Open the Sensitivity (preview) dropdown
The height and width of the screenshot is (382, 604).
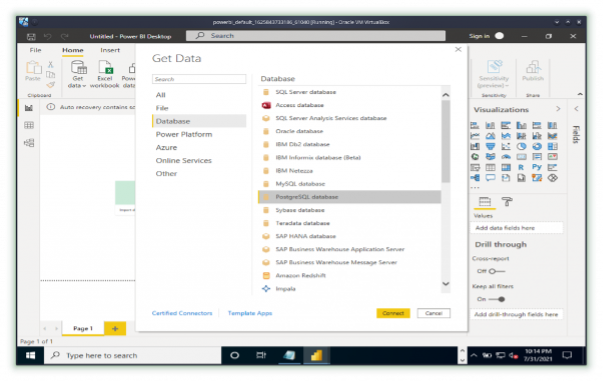click(x=494, y=75)
